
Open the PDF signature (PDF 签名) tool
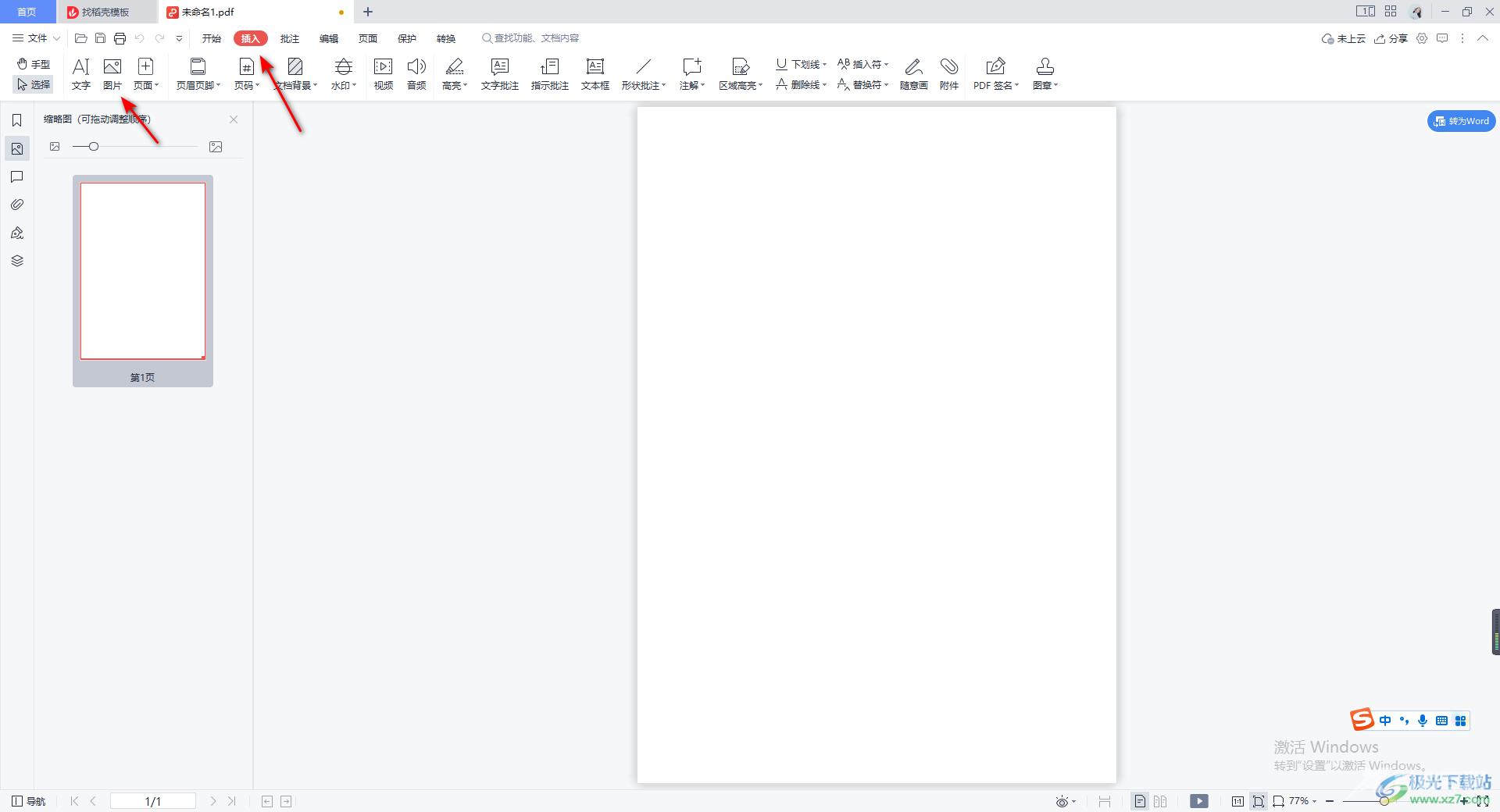point(996,74)
